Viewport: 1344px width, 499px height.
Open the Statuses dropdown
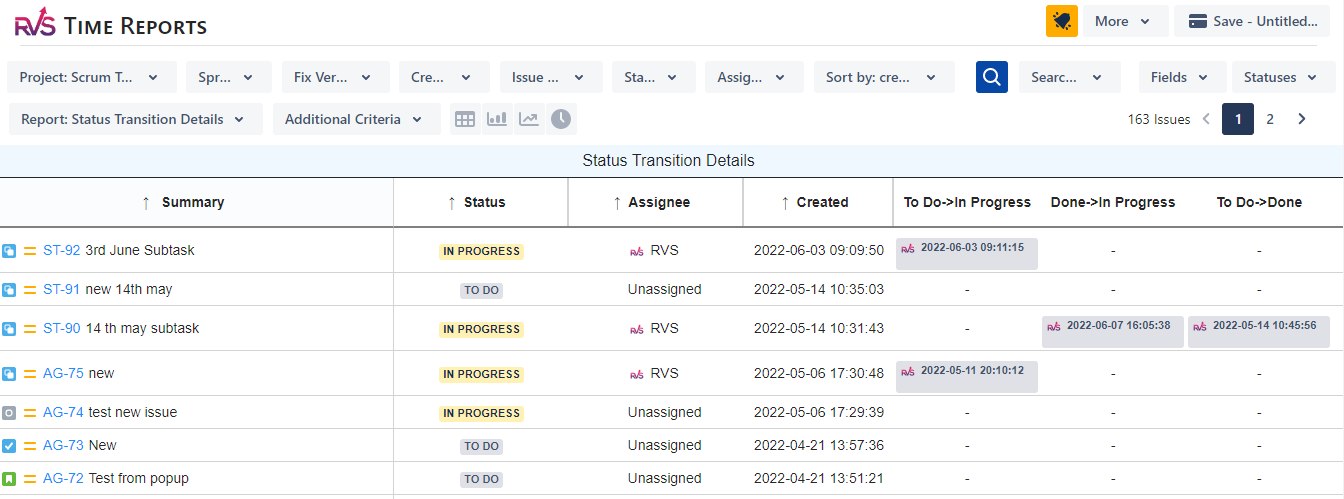click(x=1283, y=77)
